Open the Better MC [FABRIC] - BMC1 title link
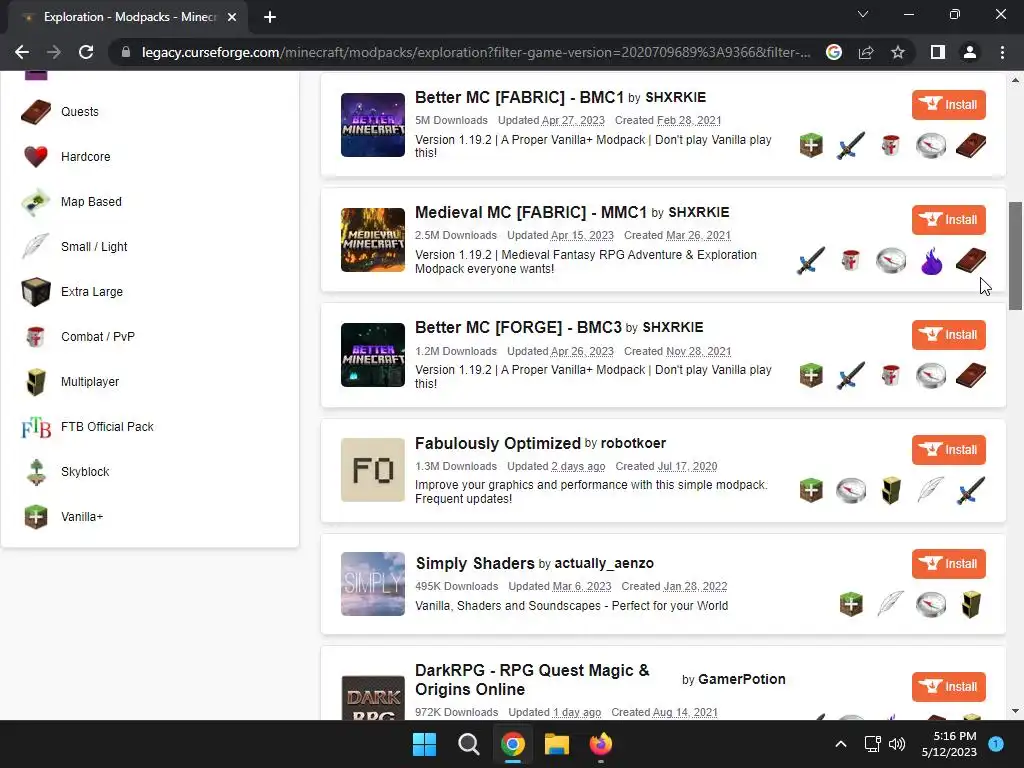This screenshot has width=1024, height=768. tap(519, 97)
